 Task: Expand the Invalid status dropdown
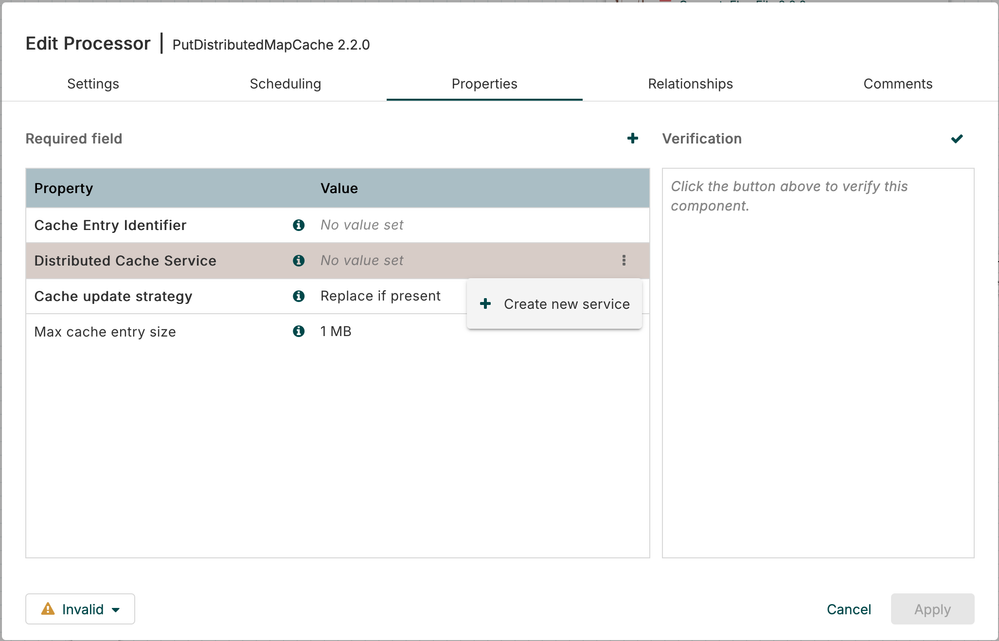pyautogui.click(x=116, y=609)
